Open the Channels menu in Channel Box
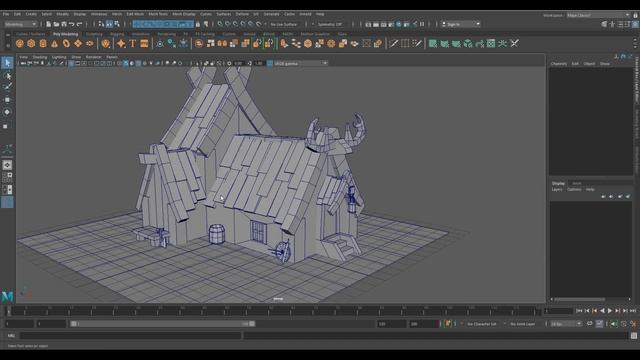 coord(559,64)
